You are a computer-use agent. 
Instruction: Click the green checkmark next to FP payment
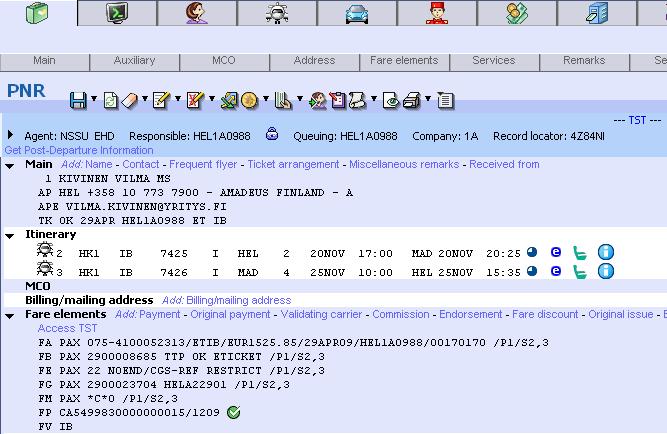pos(234,412)
